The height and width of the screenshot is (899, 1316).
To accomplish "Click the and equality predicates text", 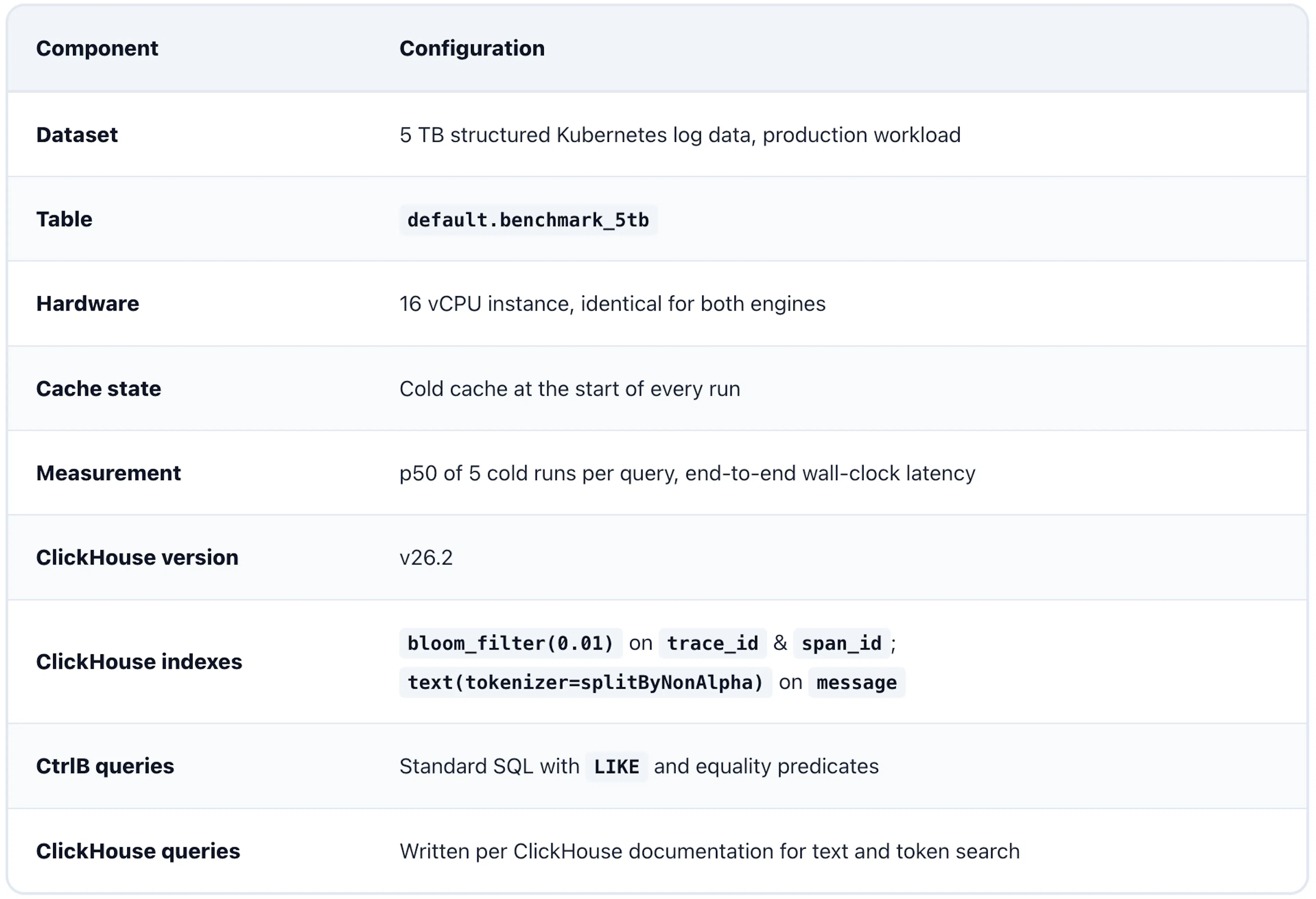I will (x=766, y=766).
